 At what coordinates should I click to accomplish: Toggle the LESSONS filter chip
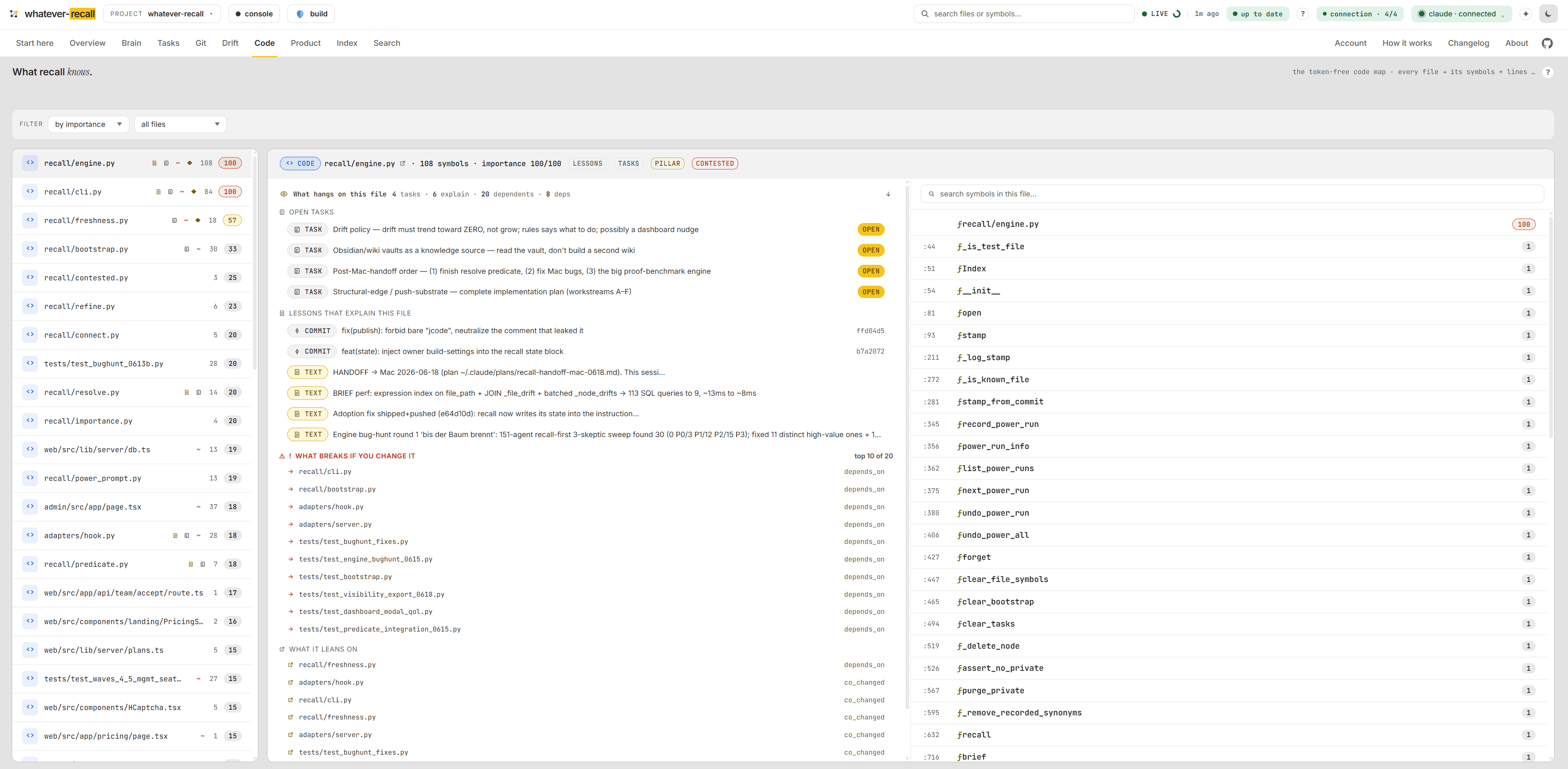588,163
